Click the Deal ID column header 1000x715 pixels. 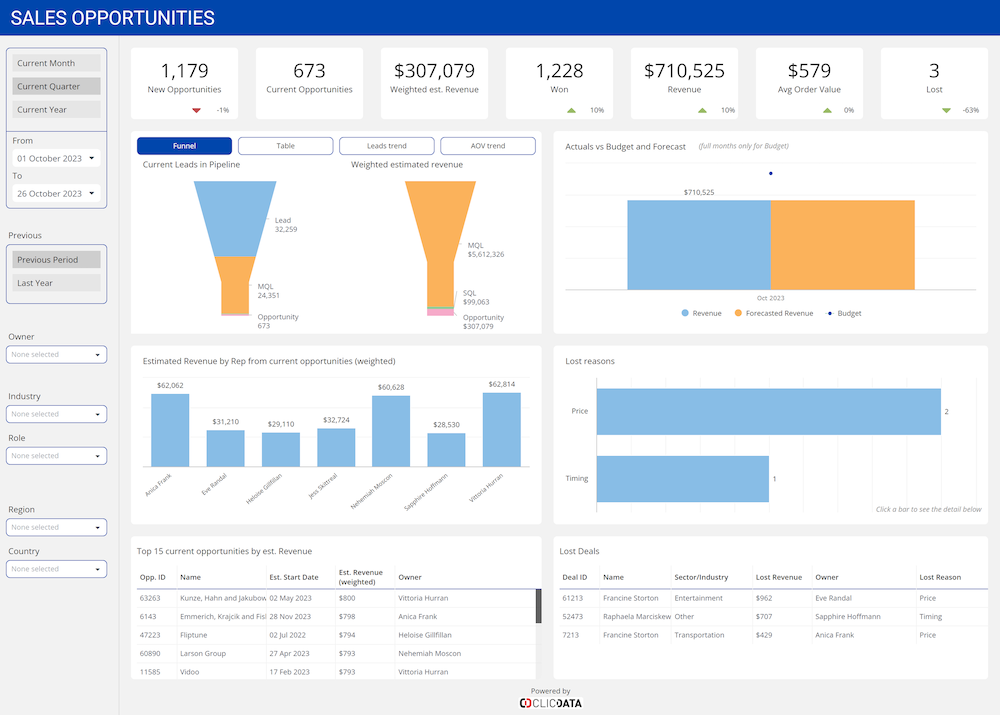click(575, 577)
